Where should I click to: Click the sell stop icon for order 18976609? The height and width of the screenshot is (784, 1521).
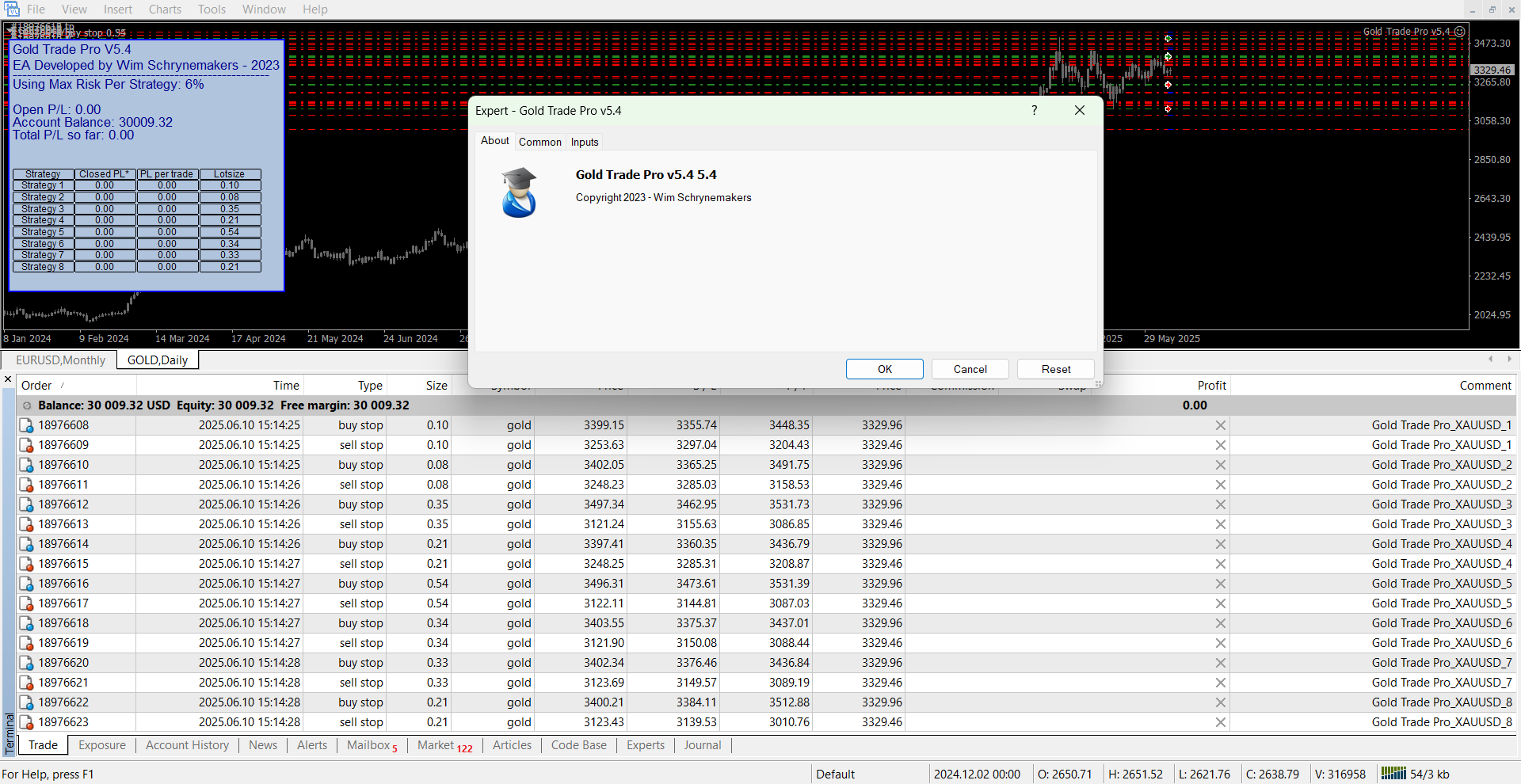click(27, 445)
